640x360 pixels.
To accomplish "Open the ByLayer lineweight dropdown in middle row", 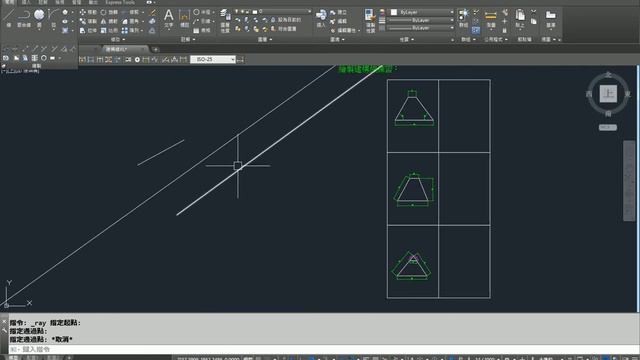I will [451, 20].
